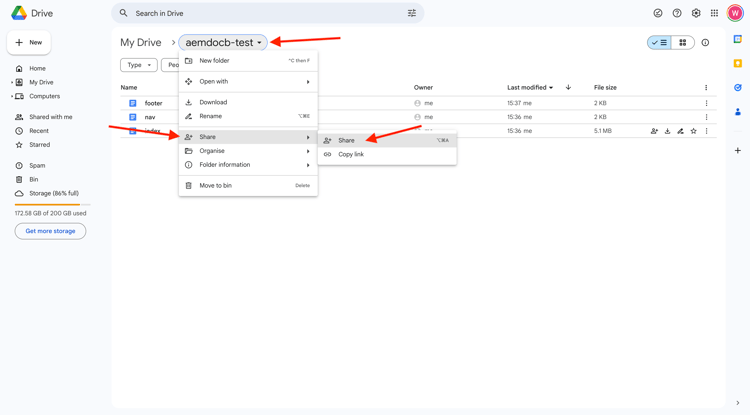Open Contacts side panel icon
The image size is (750, 415).
click(738, 112)
